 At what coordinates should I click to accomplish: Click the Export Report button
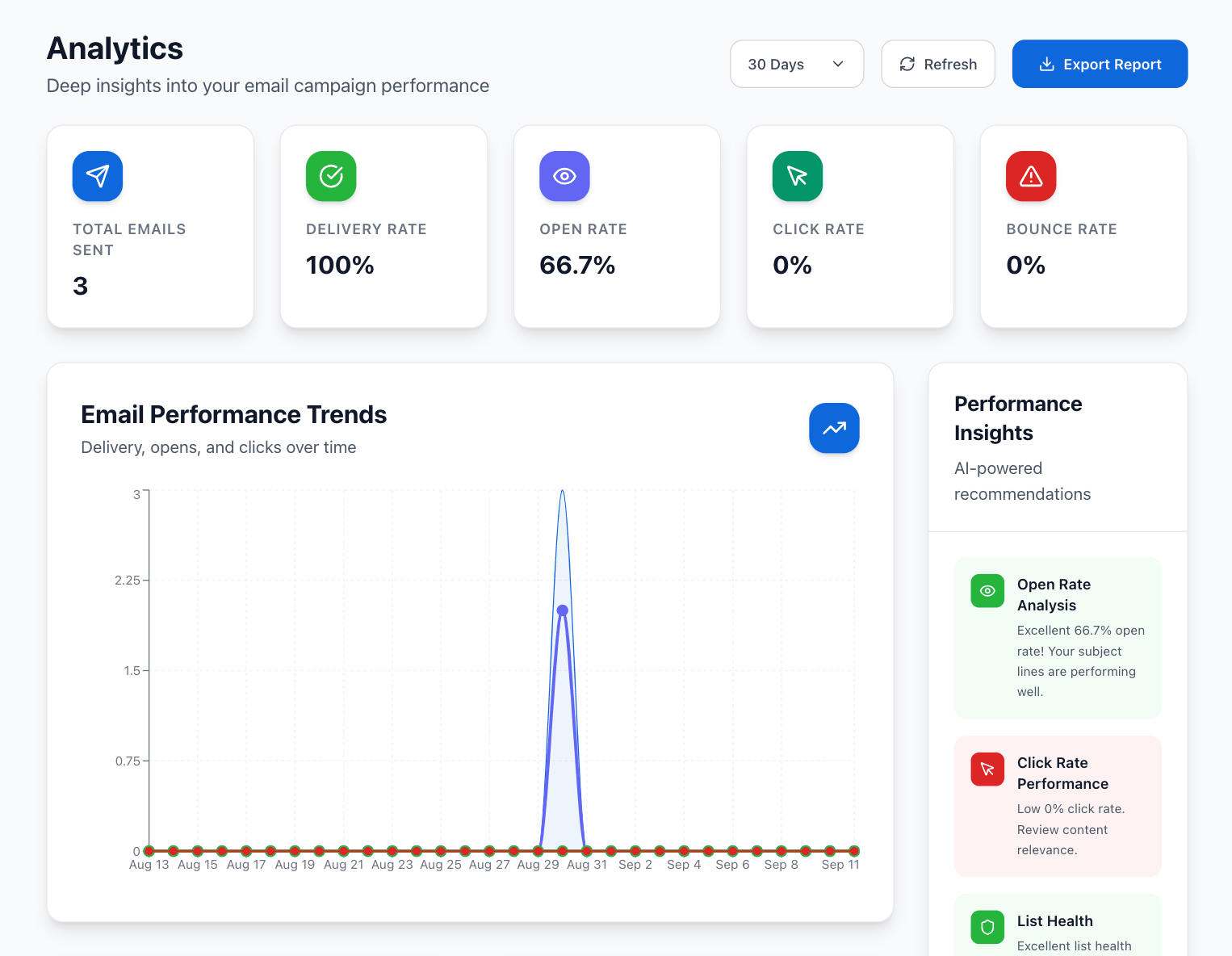point(1100,64)
